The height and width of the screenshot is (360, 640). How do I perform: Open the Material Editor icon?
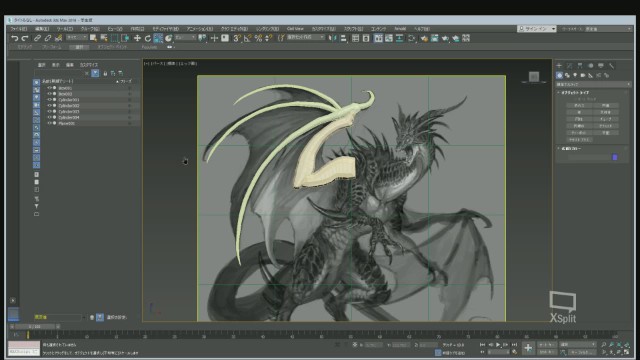point(412,38)
